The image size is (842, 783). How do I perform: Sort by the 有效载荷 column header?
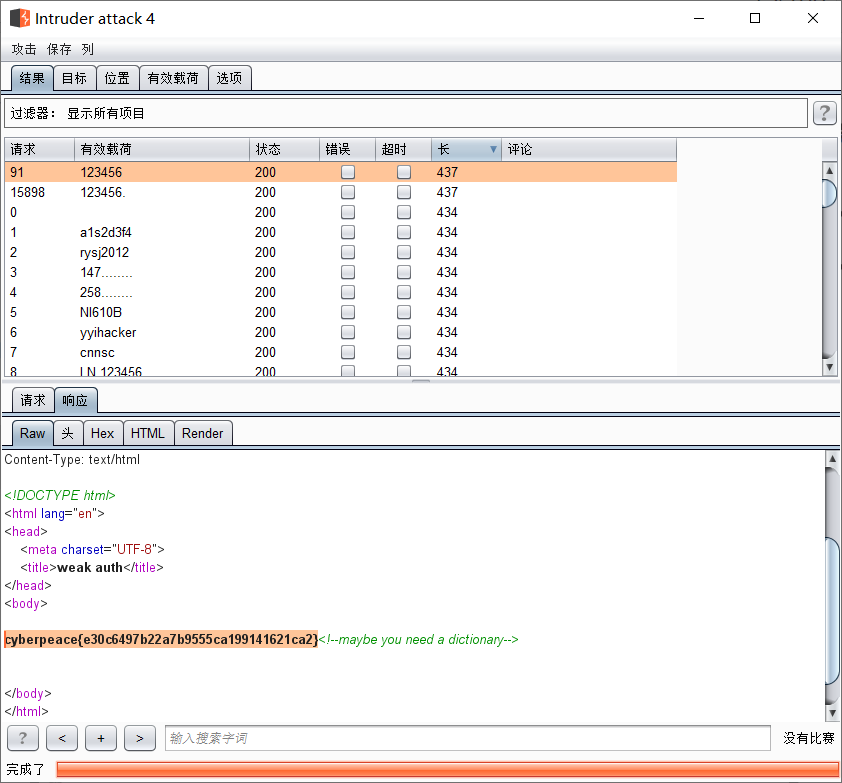coord(162,149)
